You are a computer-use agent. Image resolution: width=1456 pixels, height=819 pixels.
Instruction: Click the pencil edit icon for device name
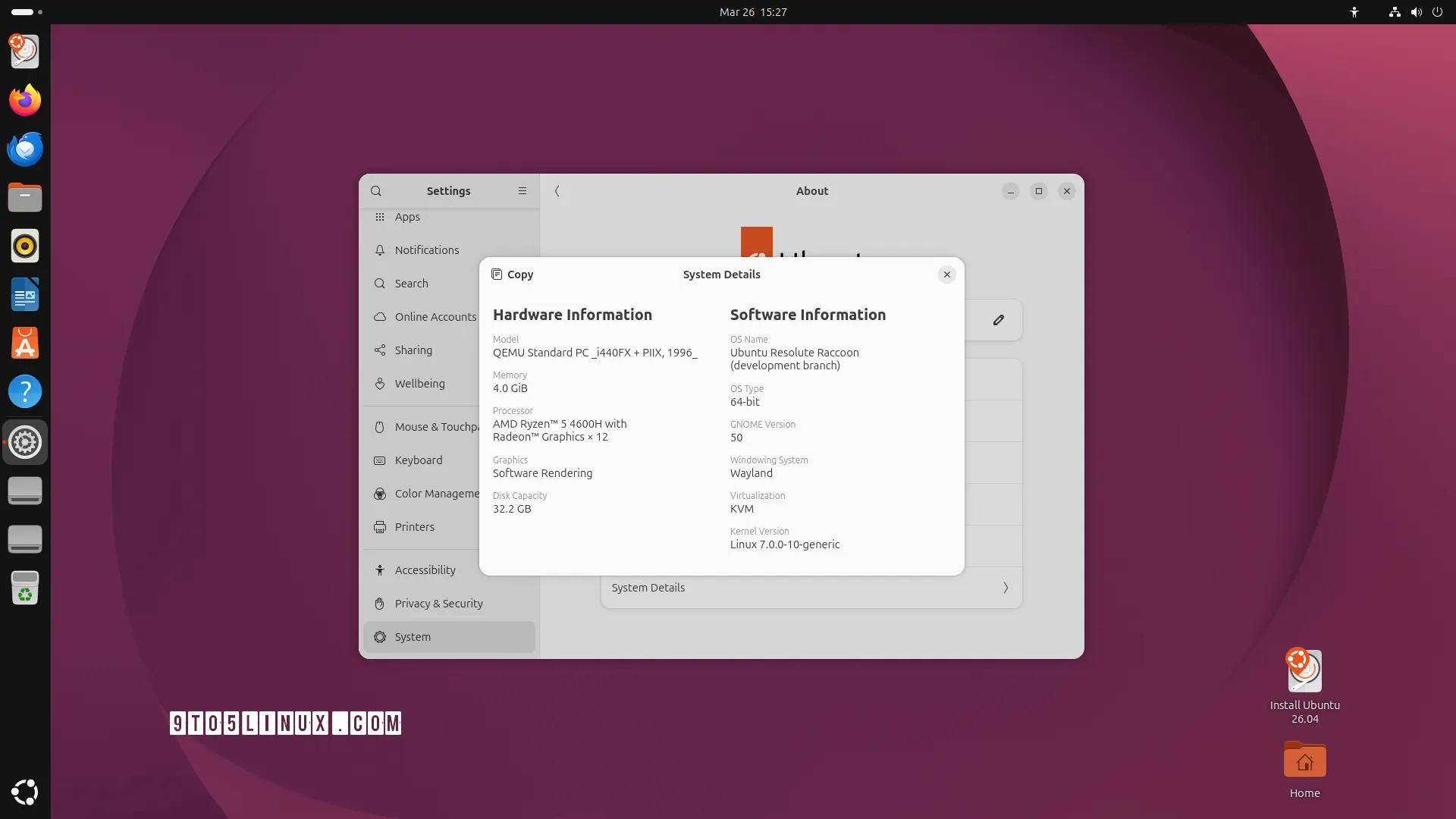coord(999,320)
